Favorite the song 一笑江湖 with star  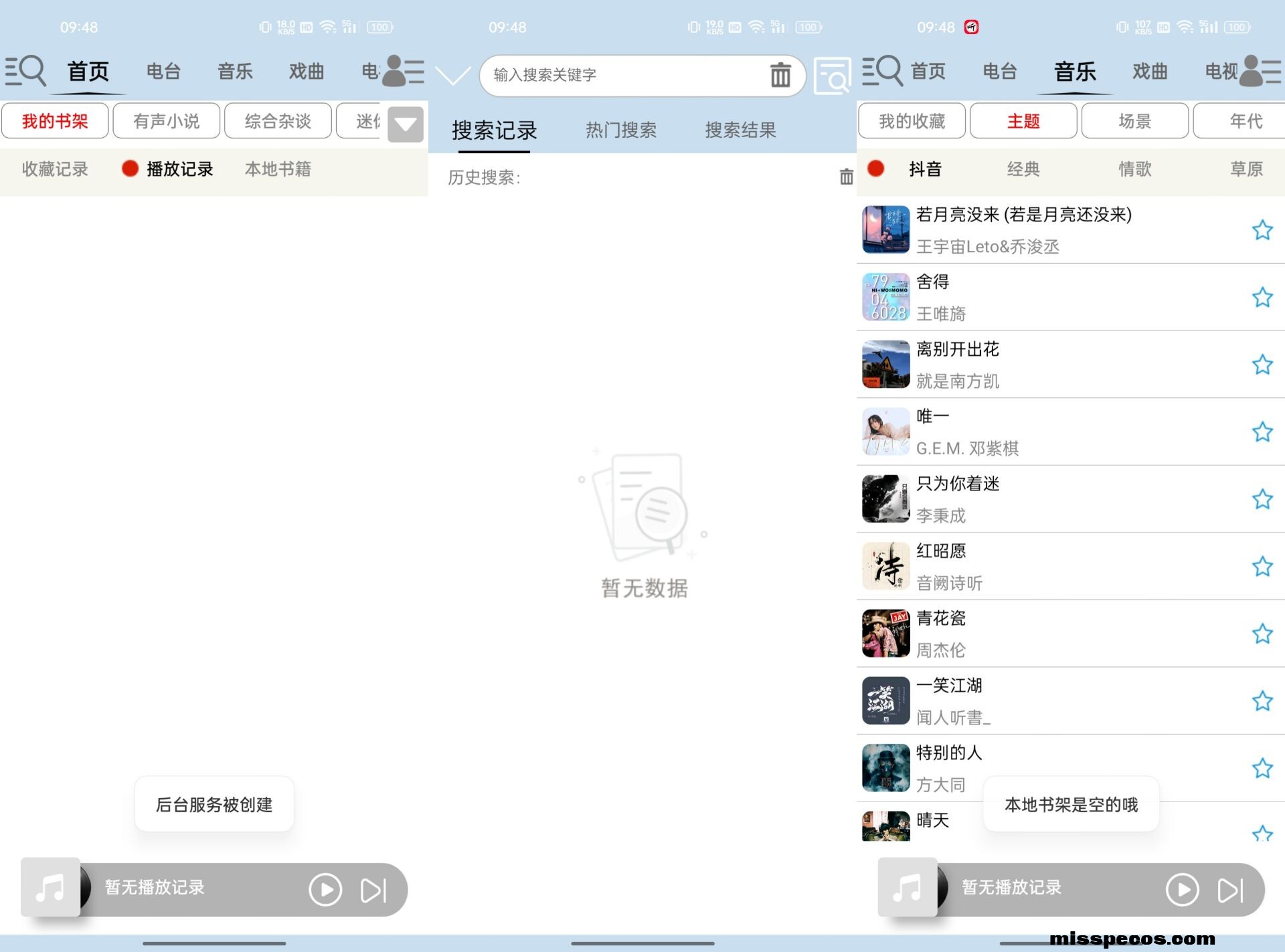pyautogui.click(x=1262, y=701)
